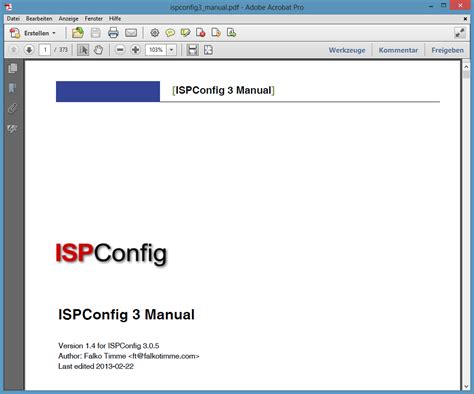Show attachments paperclip panel

click(13, 108)
